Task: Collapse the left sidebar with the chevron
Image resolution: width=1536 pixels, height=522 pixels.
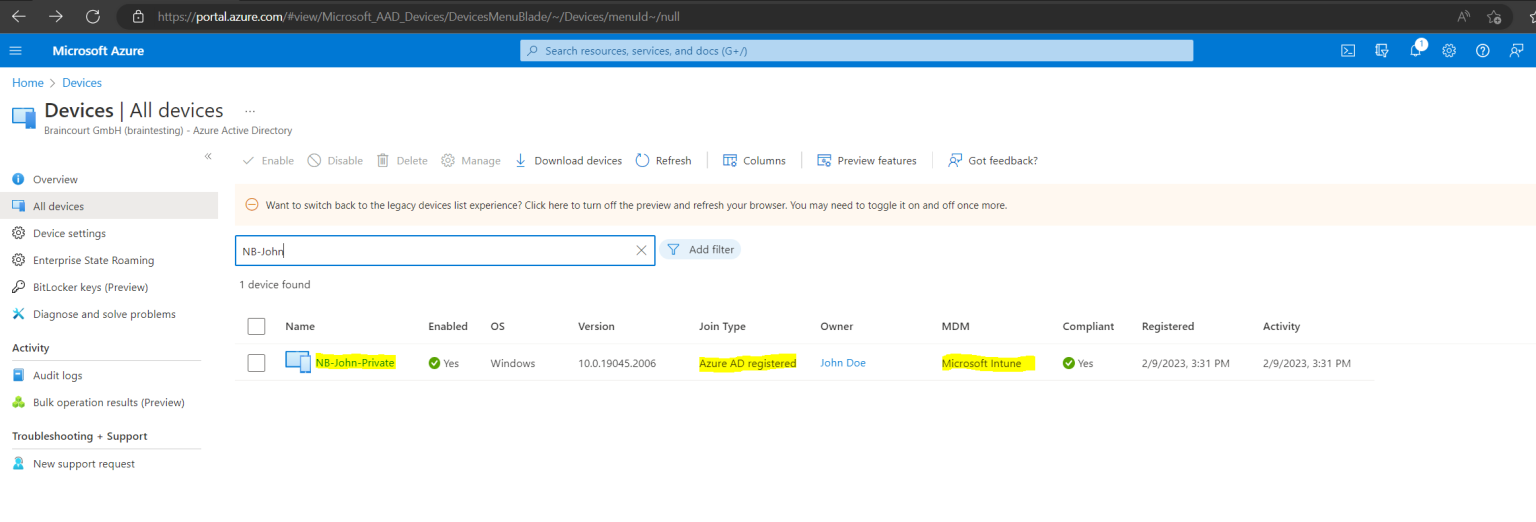Action: [x=208, y=156]
